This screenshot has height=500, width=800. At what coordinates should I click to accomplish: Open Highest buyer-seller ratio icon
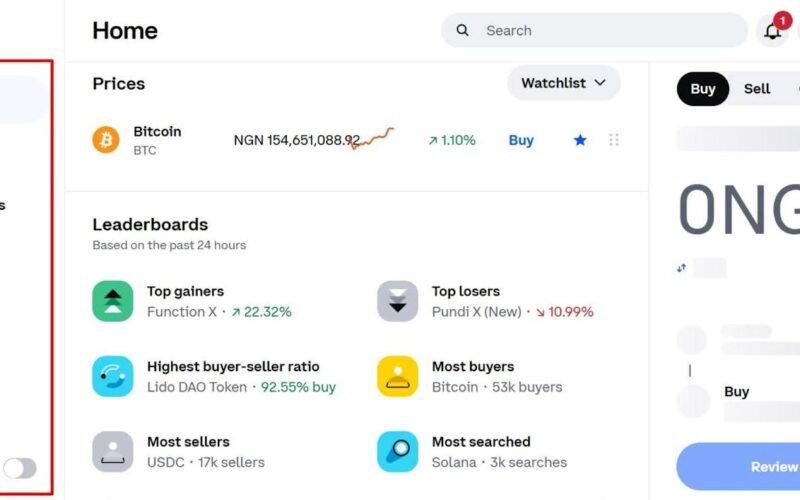click(113, 377)
